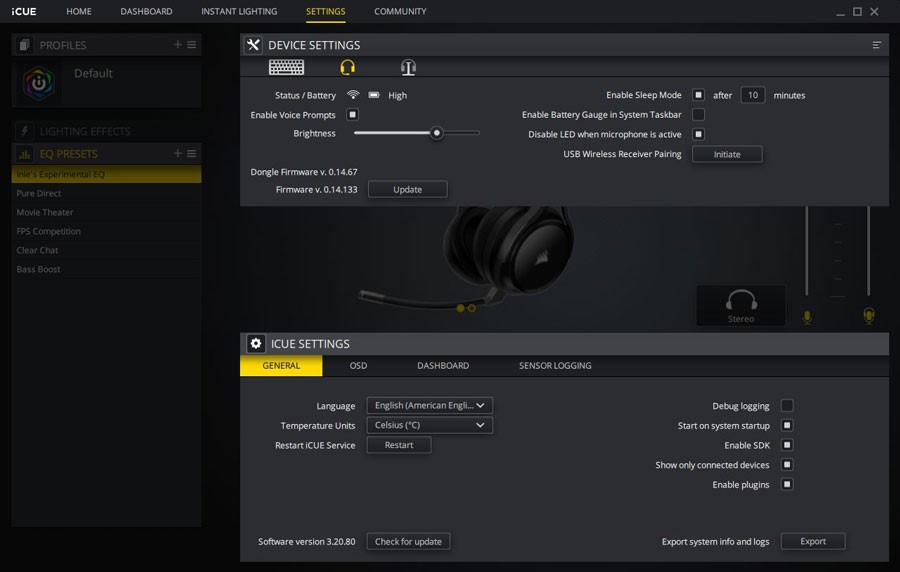Toggle Start on system startup checkbox
The width and height of the screenshot is (900, 572).
(787, 425)
